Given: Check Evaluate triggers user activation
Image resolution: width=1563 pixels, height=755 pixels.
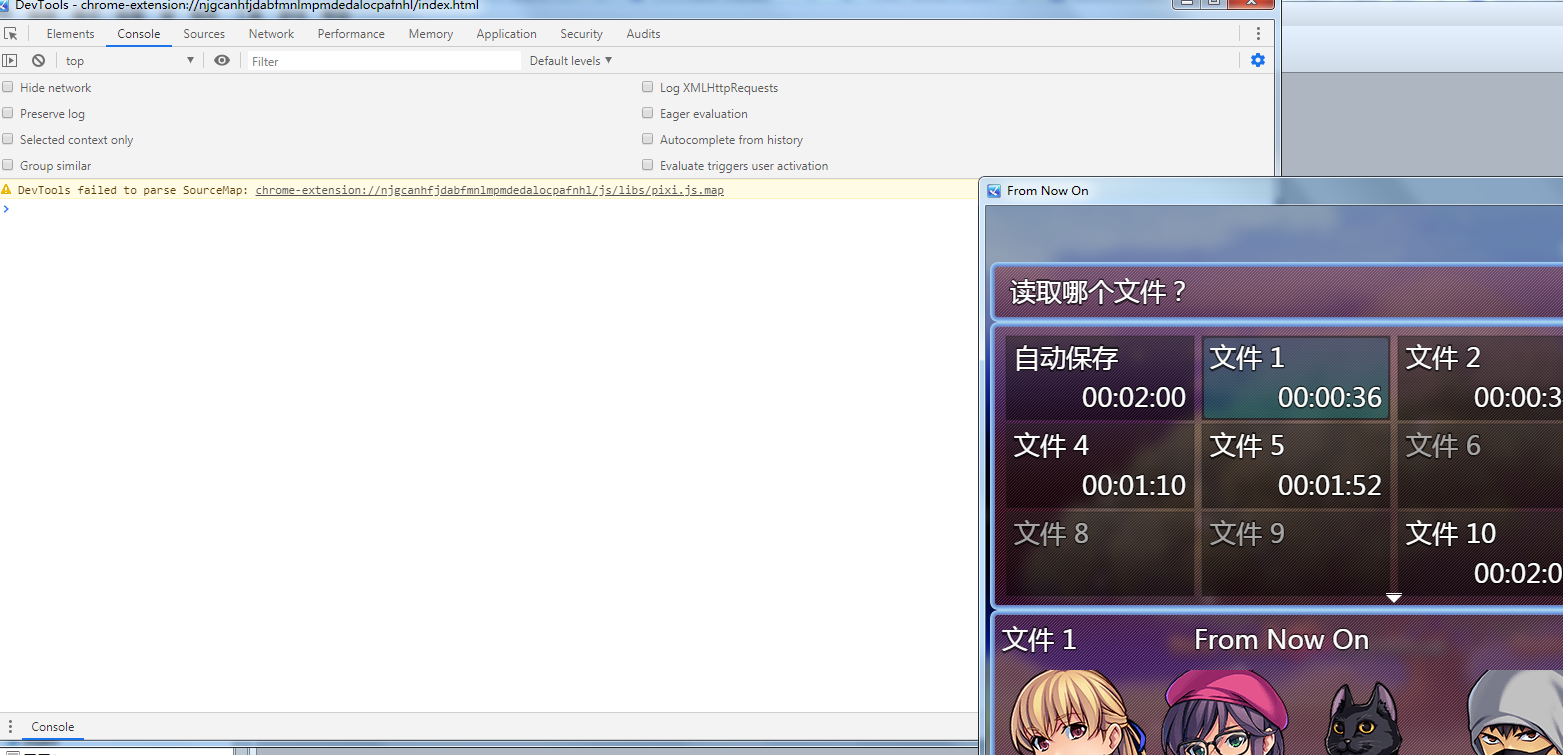Looking at the screenshot, I should coord(648,165).
